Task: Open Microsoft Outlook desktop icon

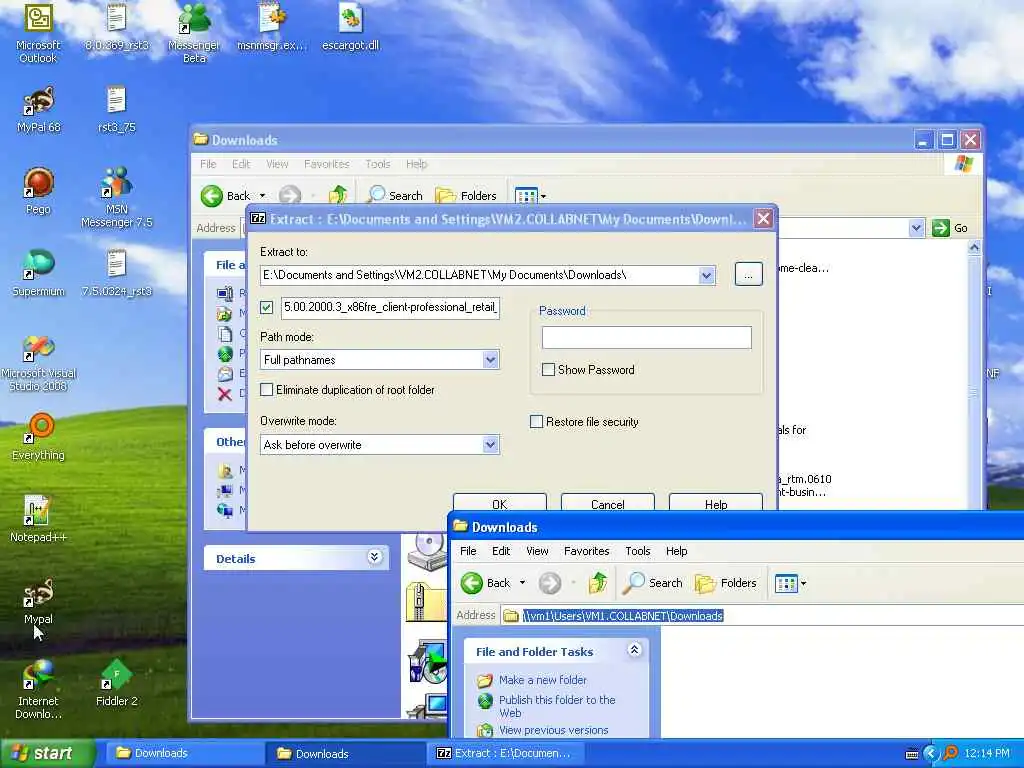Action: 38,33
